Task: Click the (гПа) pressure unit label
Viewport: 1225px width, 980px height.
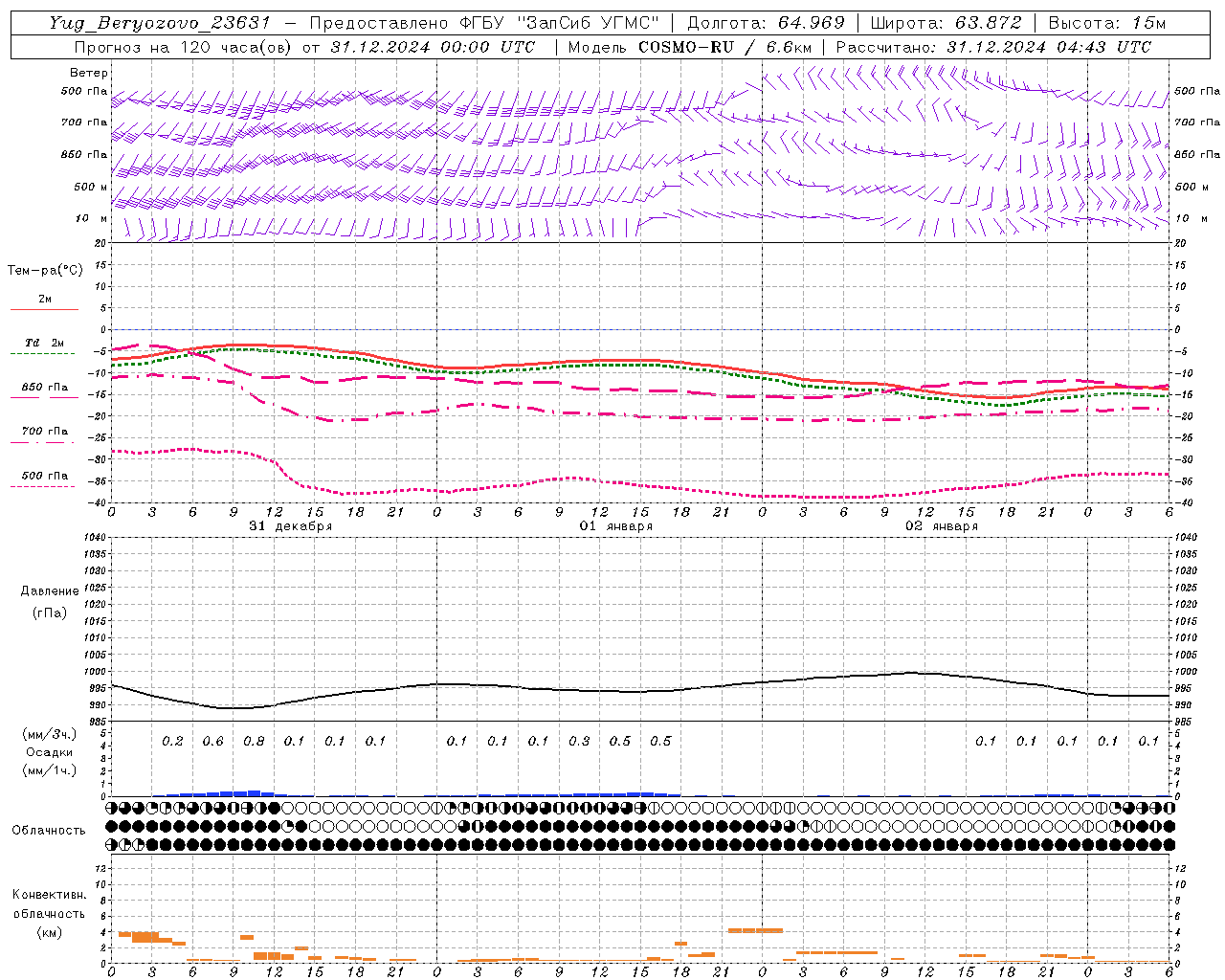Action: pos(50,612)
